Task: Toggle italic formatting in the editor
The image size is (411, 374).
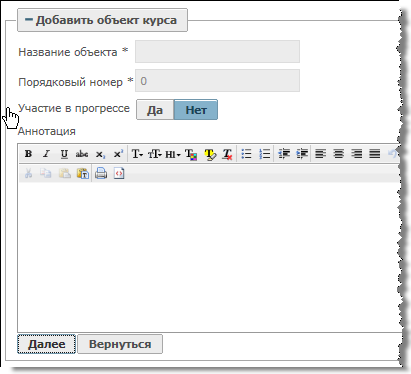Action: pyautogui.click(x=46, y=154)
